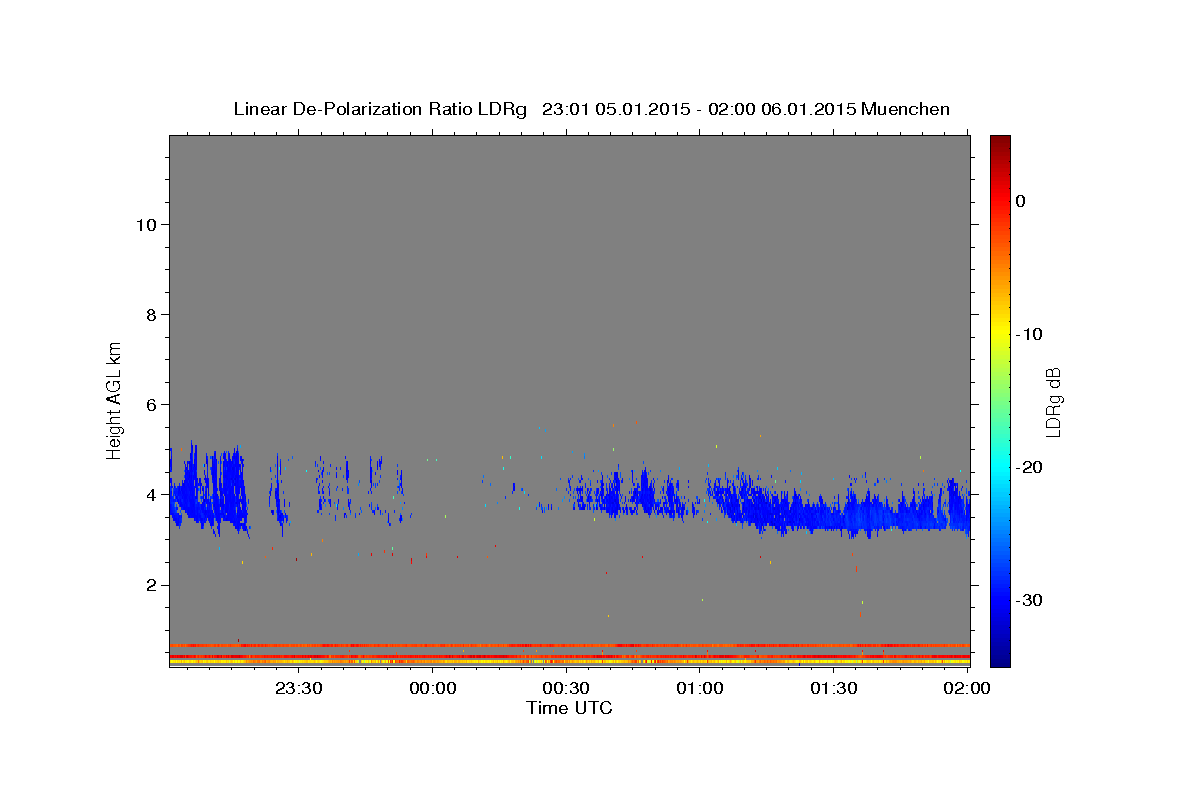The width and height of the screenshot is (1200, 800).
Task: Click the colorbar value -20
Action: click(x=1030, y=467)
